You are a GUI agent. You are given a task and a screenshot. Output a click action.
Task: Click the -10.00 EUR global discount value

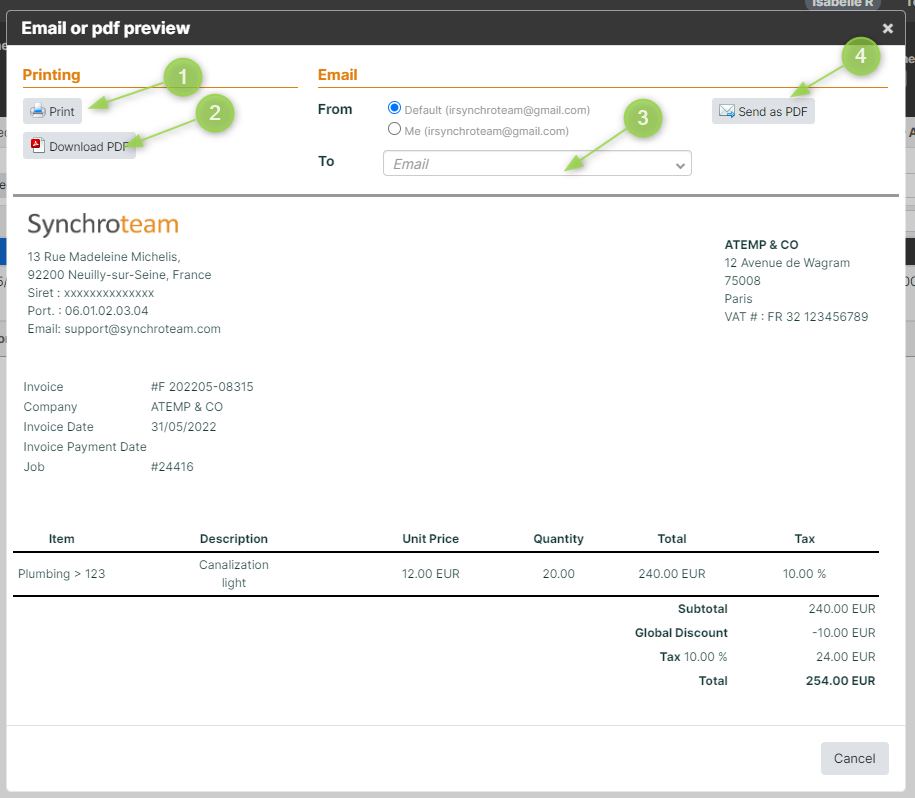844,633
